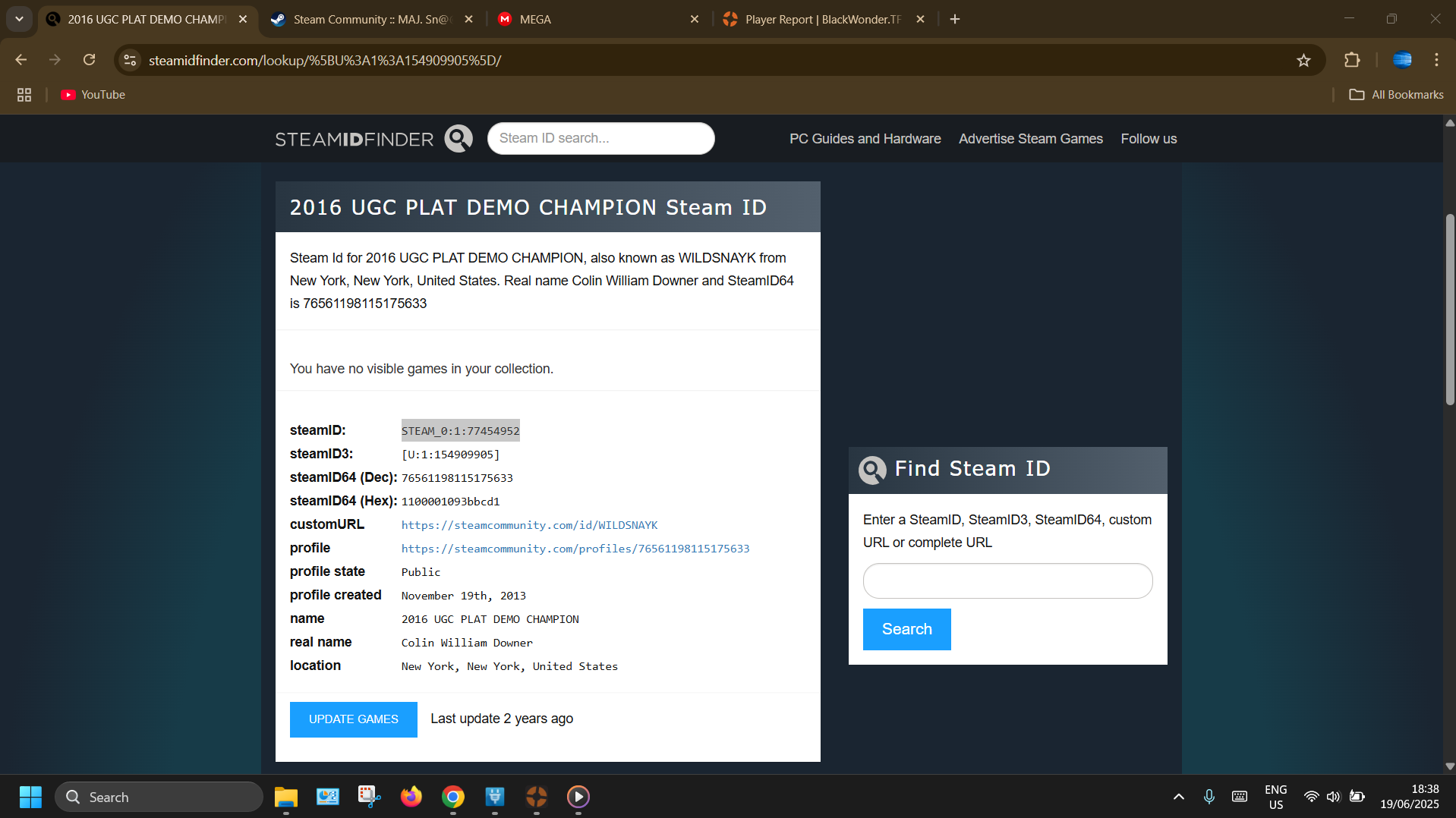Open YouTube bookmark
The height and width of the screenshot is (818, 1456).
[x=93, y=95]
